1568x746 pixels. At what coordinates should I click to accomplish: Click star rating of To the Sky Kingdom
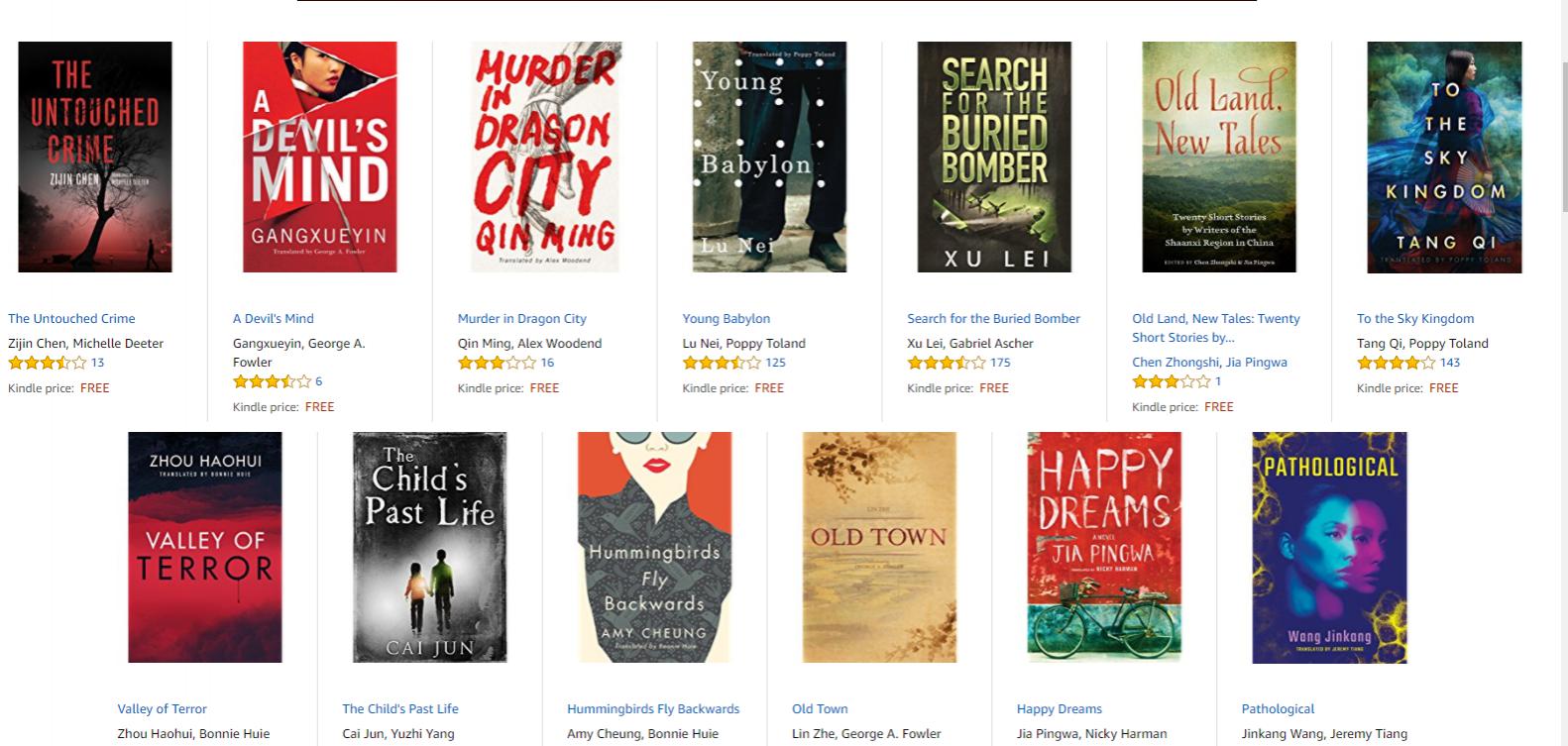click(x=1397, y=363)
